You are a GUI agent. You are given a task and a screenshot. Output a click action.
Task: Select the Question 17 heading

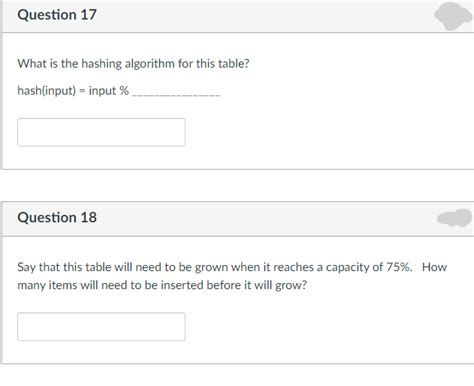[57, 15]
